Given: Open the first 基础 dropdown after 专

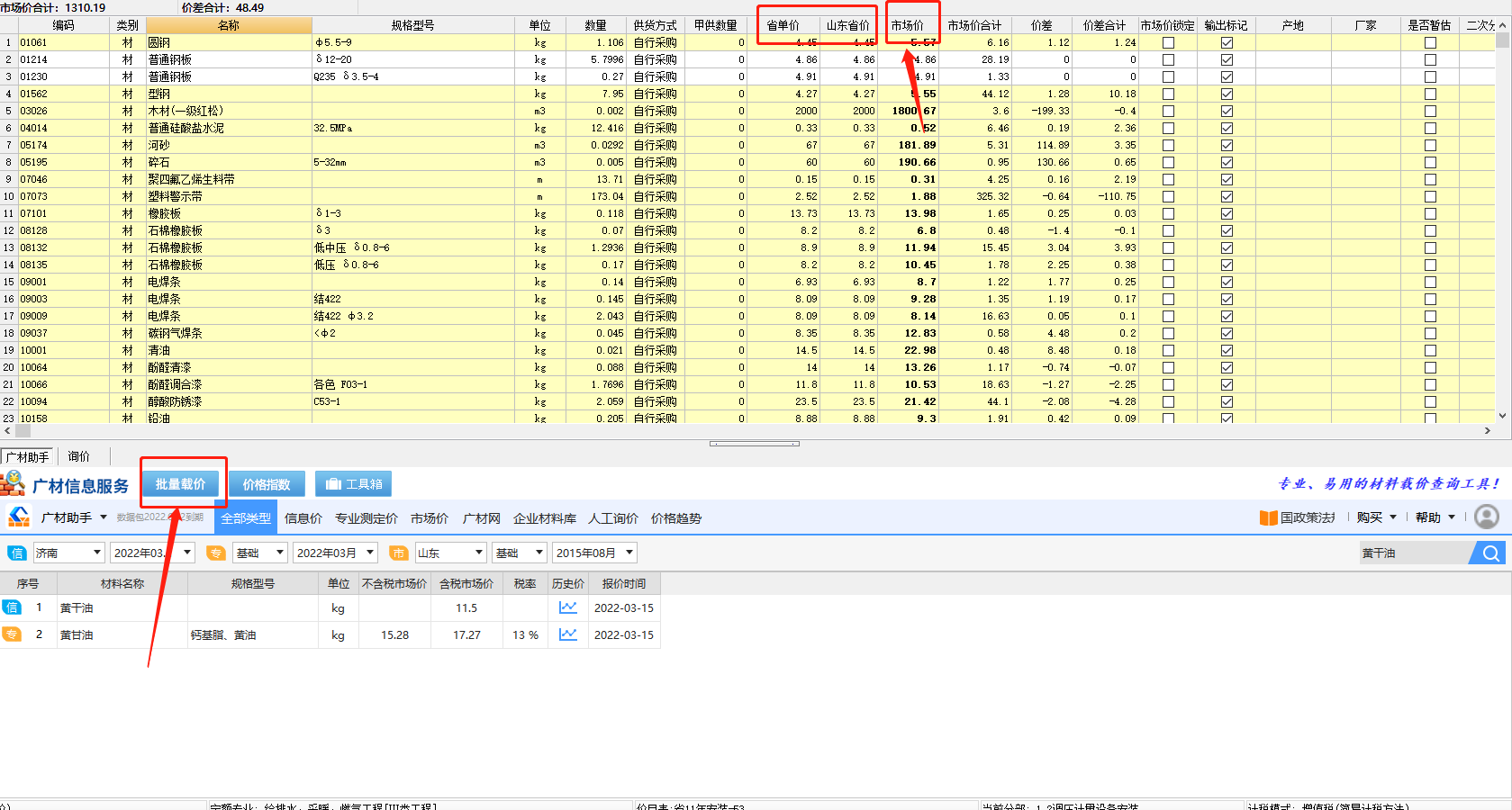Looking at the screenshot, I should pyautogui.click(x=260, y=553).
